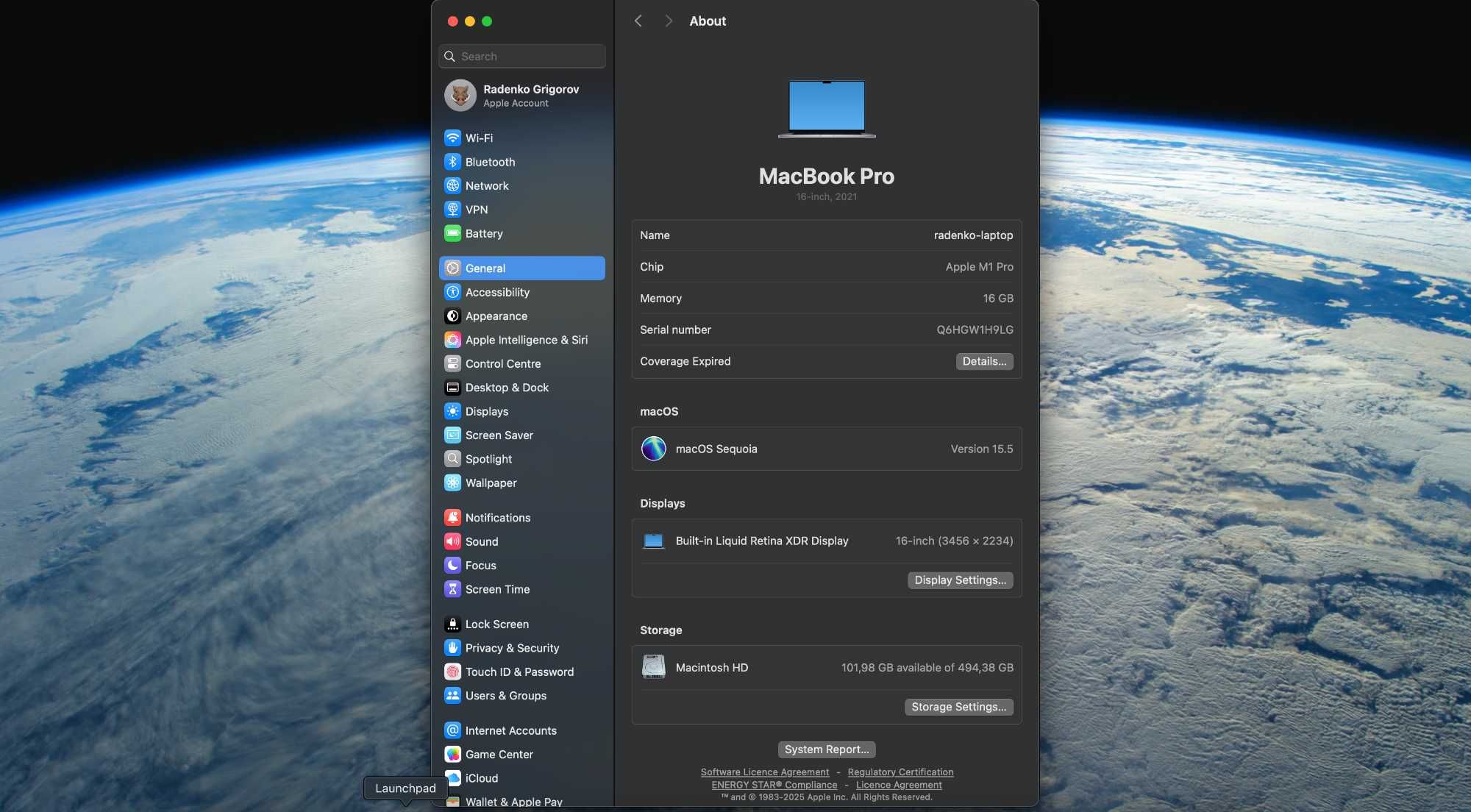Open Displays in the sidebar
Viewport: 1471px width, 812px height.
pos(521,411)
